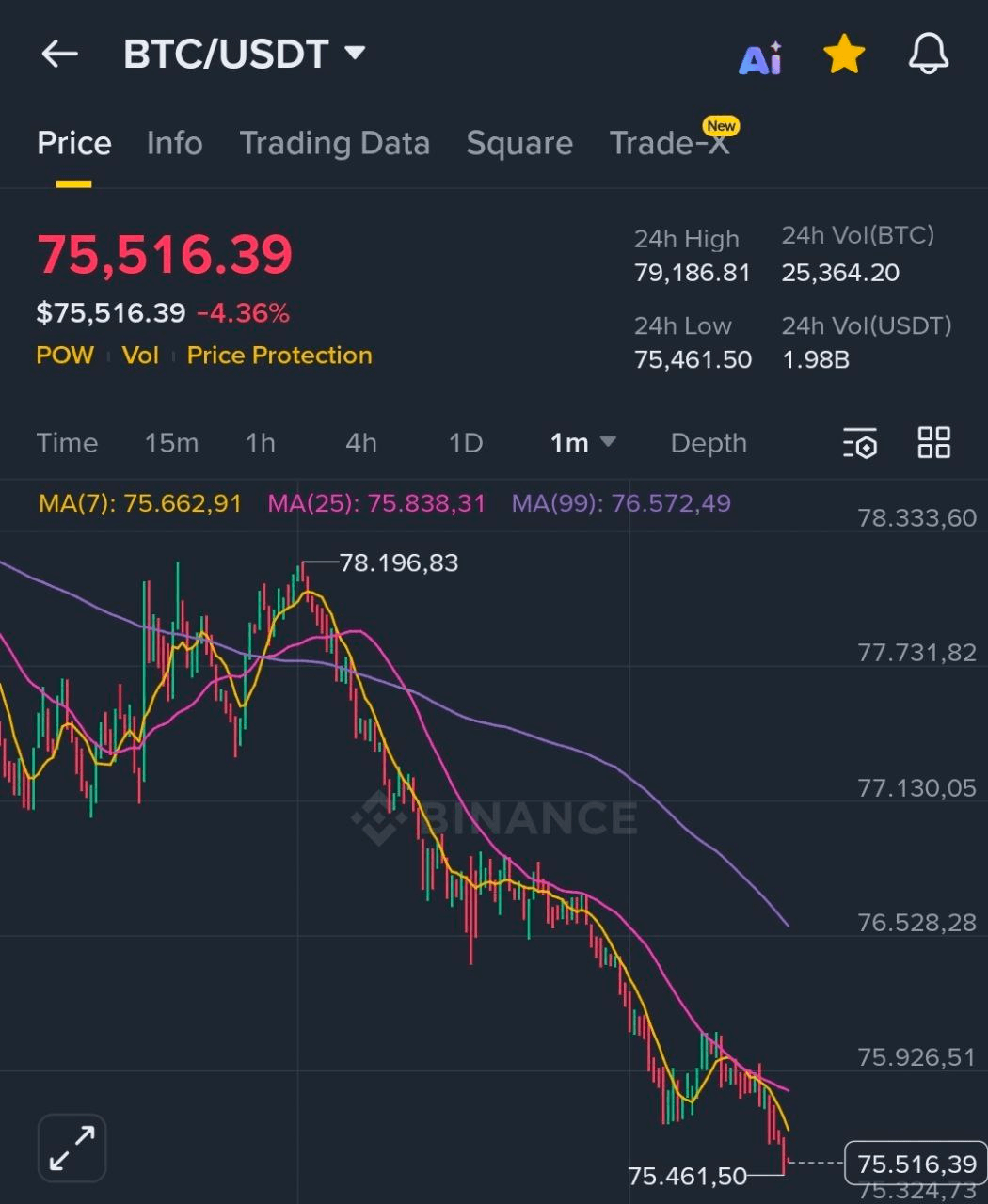Open the 1m interval dropdown

(x=582, y=442)
